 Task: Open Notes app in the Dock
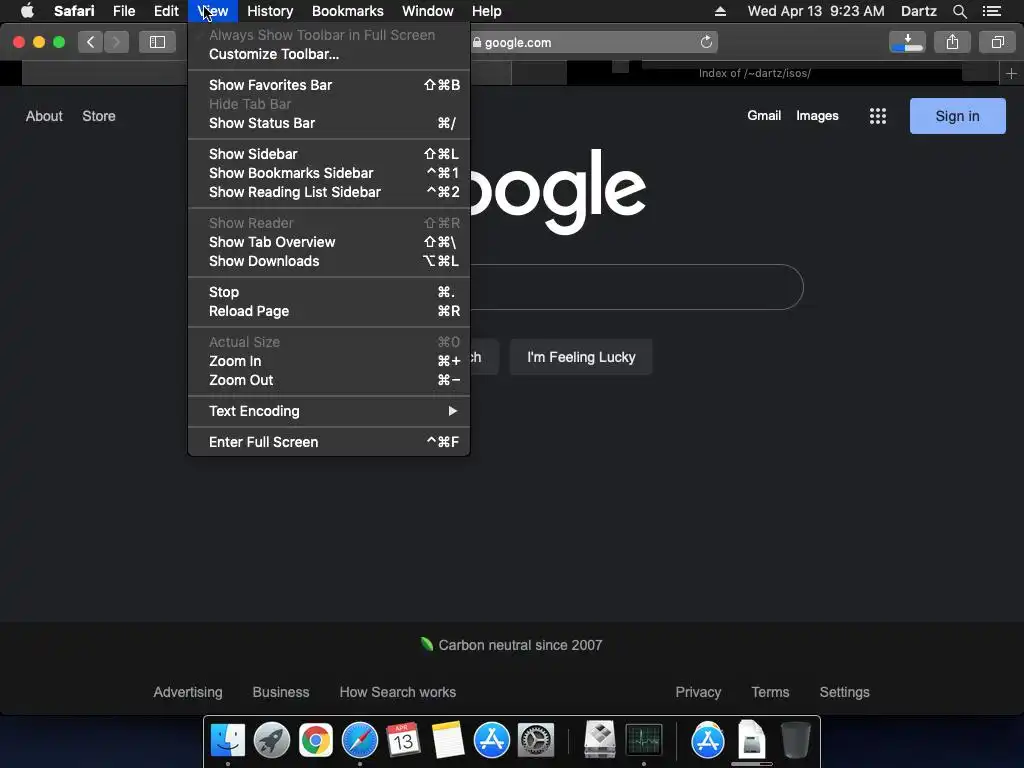447,741
